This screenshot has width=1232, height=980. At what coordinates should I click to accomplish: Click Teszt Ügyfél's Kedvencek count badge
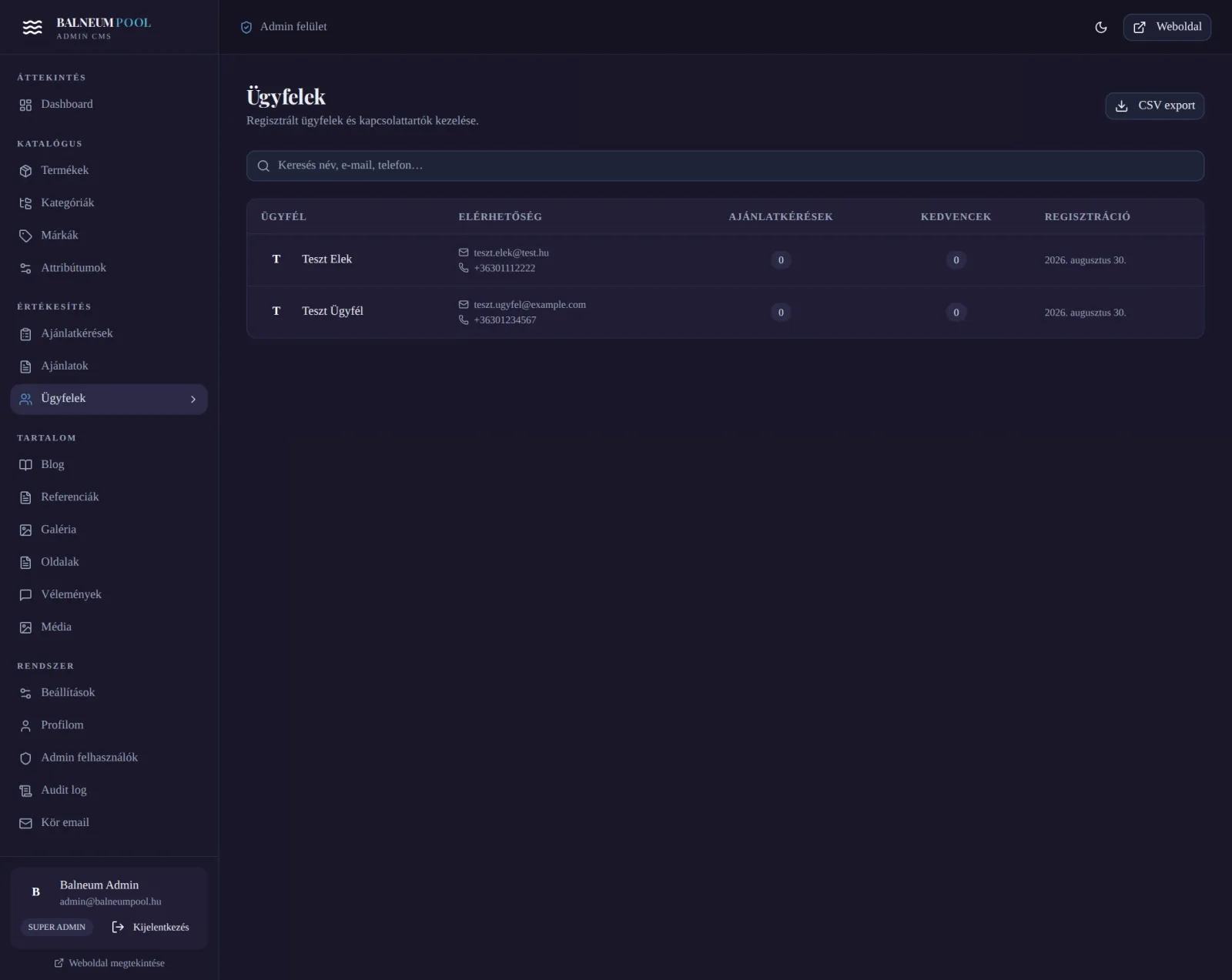point(956,313)
